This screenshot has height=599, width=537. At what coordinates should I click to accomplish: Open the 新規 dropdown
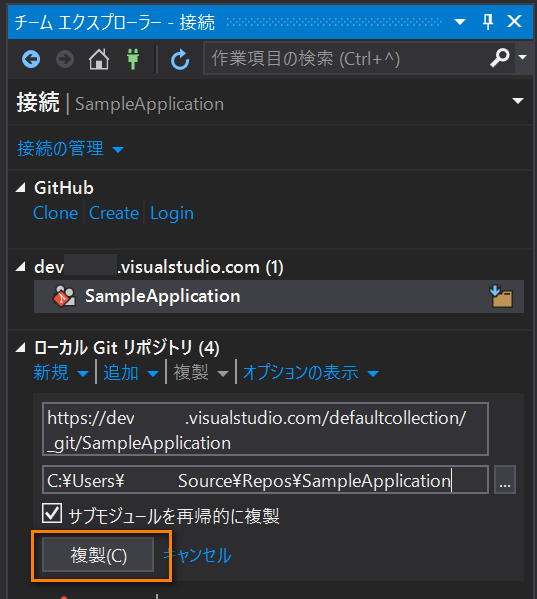61,372
